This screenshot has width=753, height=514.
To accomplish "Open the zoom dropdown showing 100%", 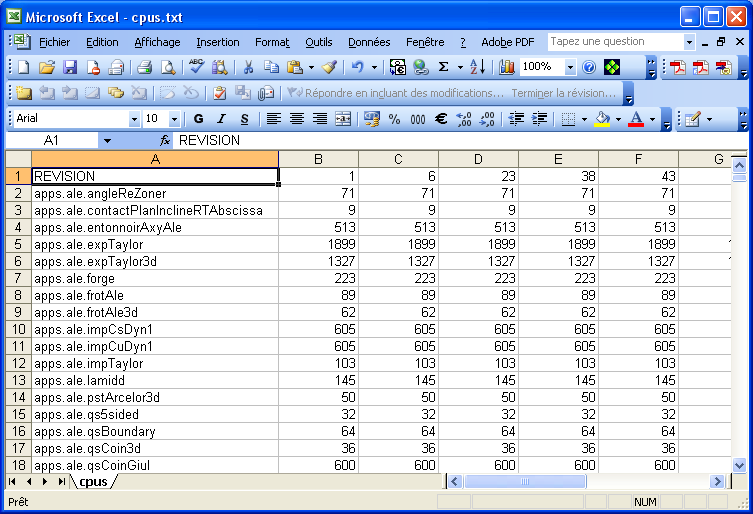I will pyautogui.click(x=571, y=67).
